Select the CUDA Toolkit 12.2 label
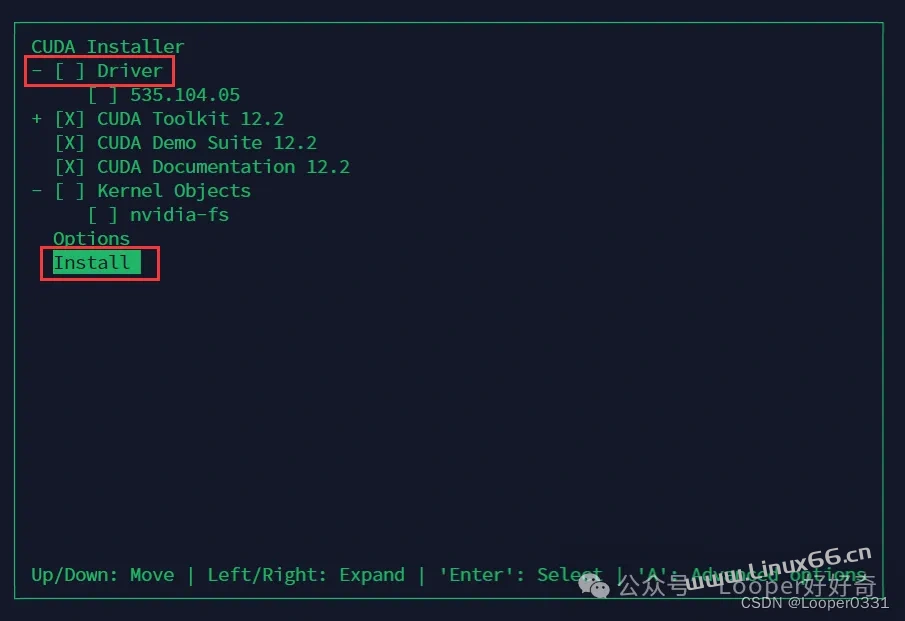Image resolution: width=905 pixels, height=621 pixels. coord(190,119)
